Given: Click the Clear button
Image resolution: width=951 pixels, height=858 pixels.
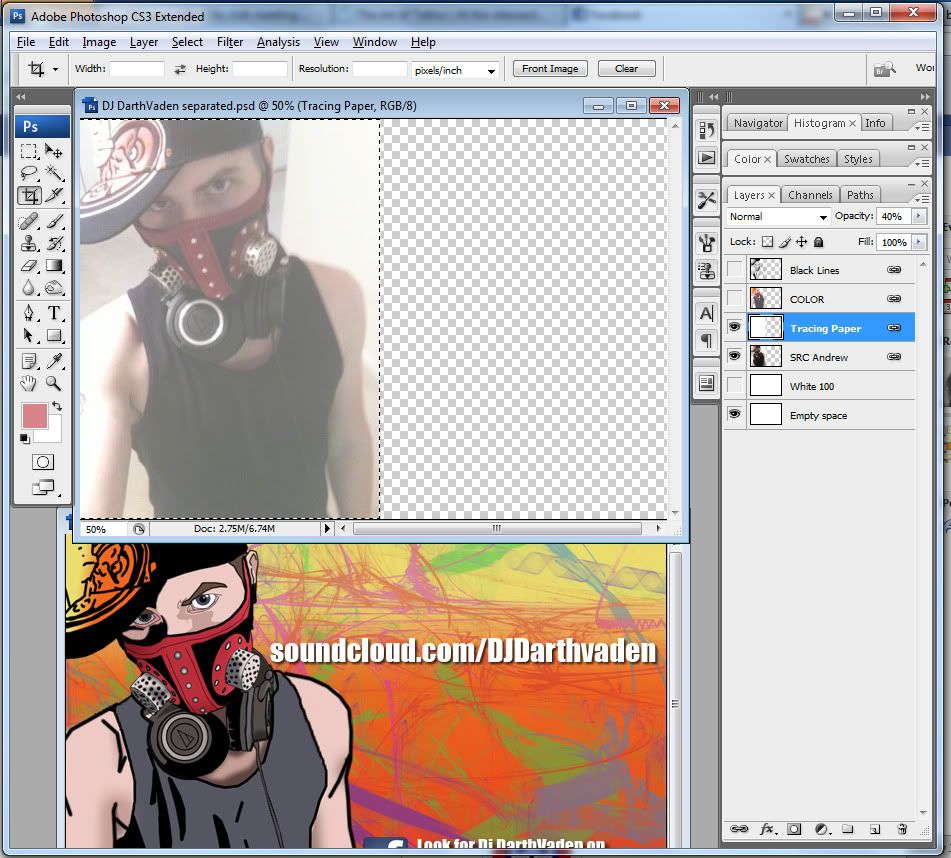Looking at the screenshot, I should point(627,69).
